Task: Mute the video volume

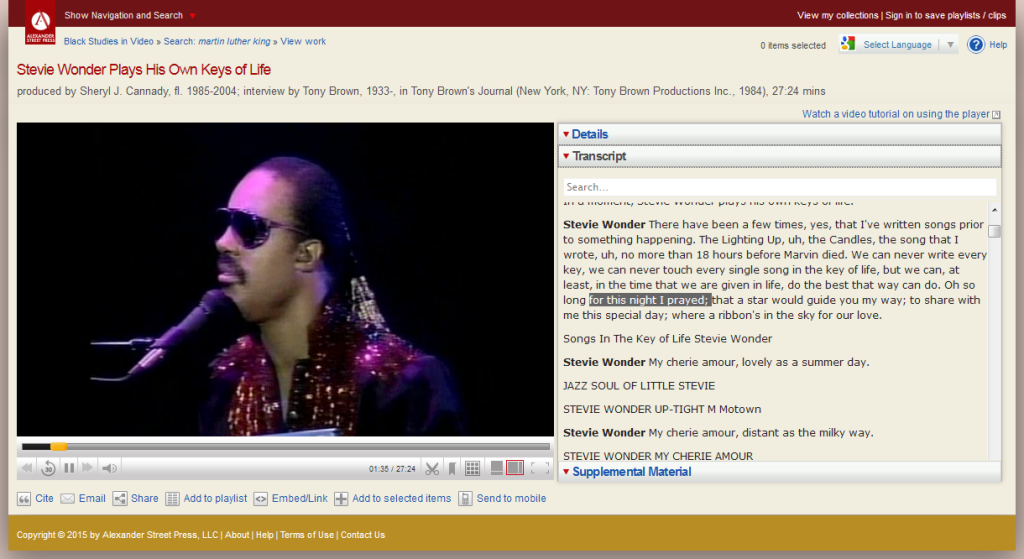Action: pyautogui.click(x=110, y=468)
